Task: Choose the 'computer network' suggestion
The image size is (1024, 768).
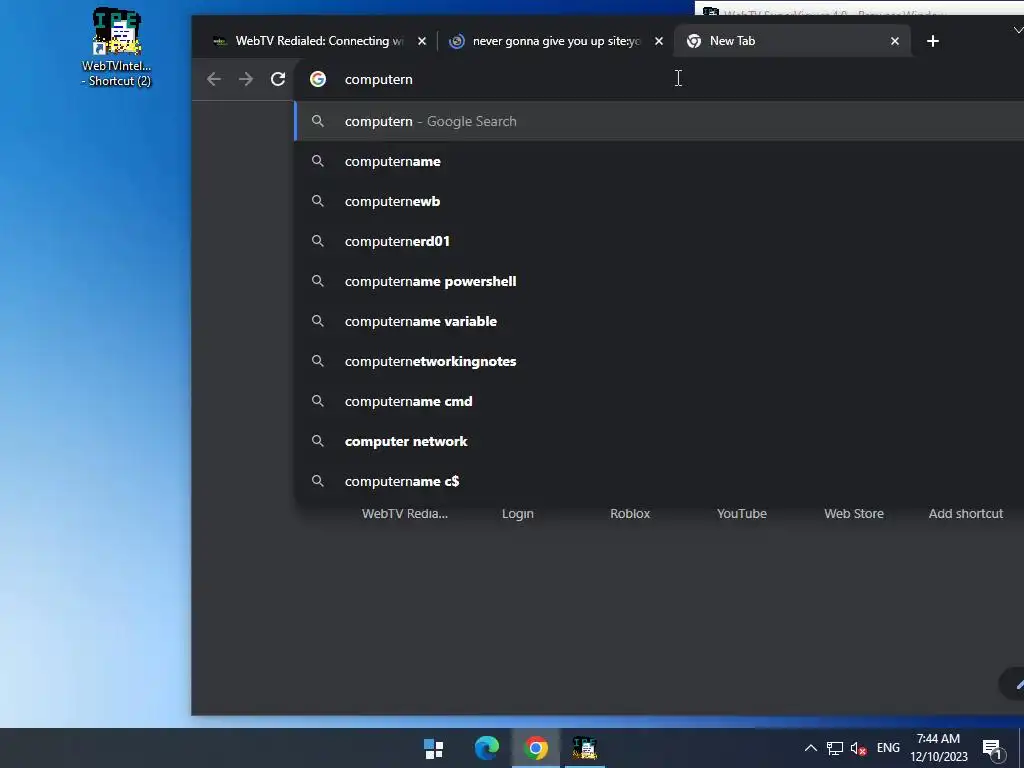Action: tap(660, 441)
